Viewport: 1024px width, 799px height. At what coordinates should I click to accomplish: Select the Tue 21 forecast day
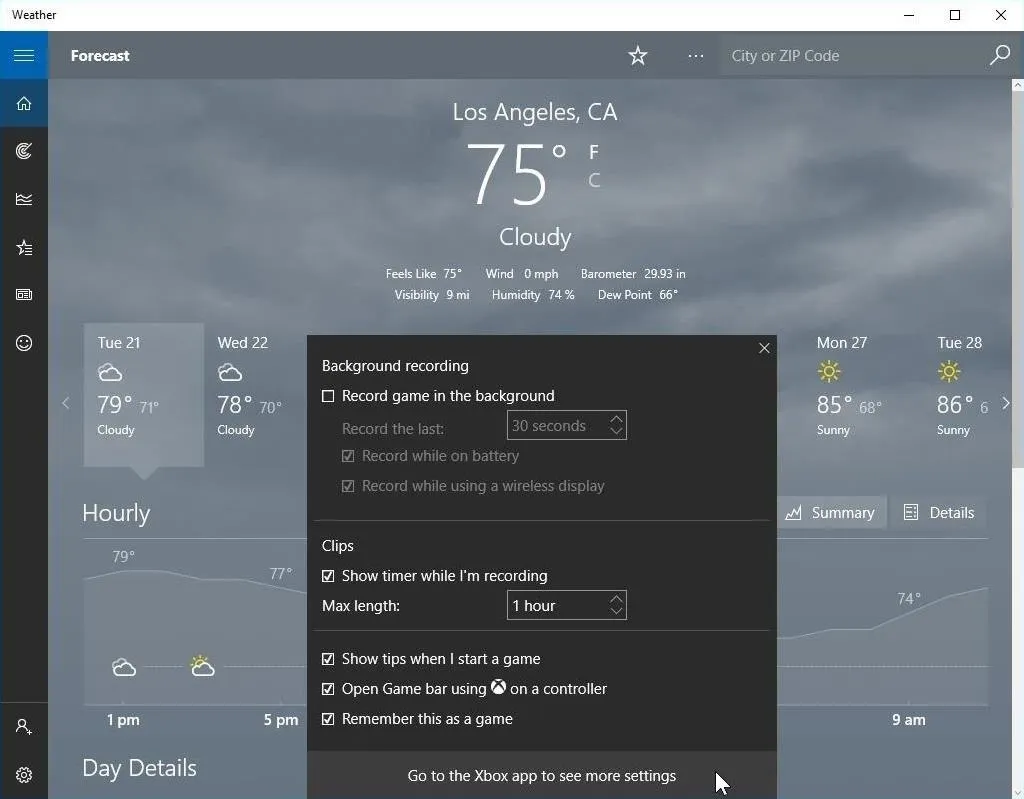[144, 395]
